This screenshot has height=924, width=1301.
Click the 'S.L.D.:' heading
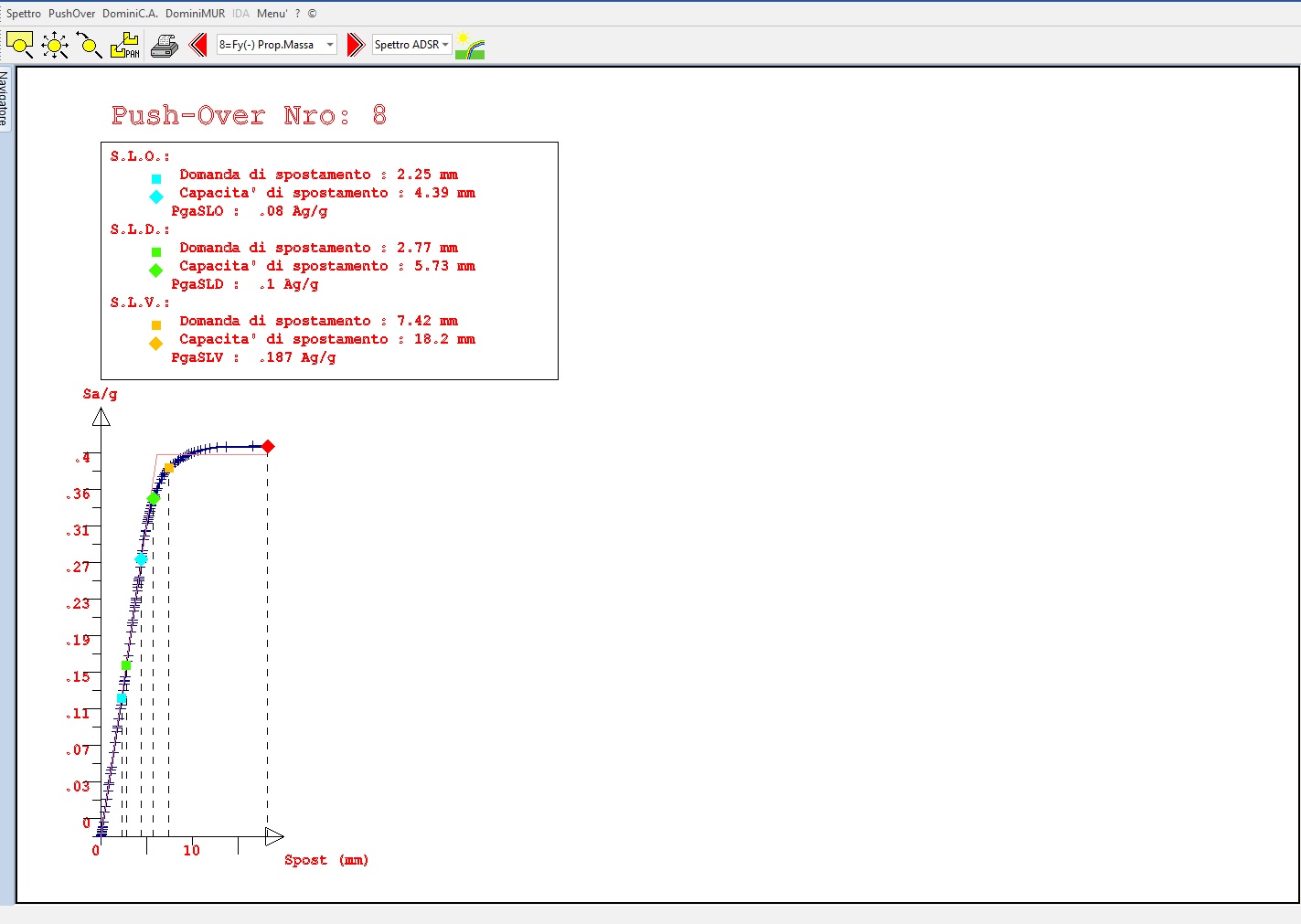pos(140,229)
